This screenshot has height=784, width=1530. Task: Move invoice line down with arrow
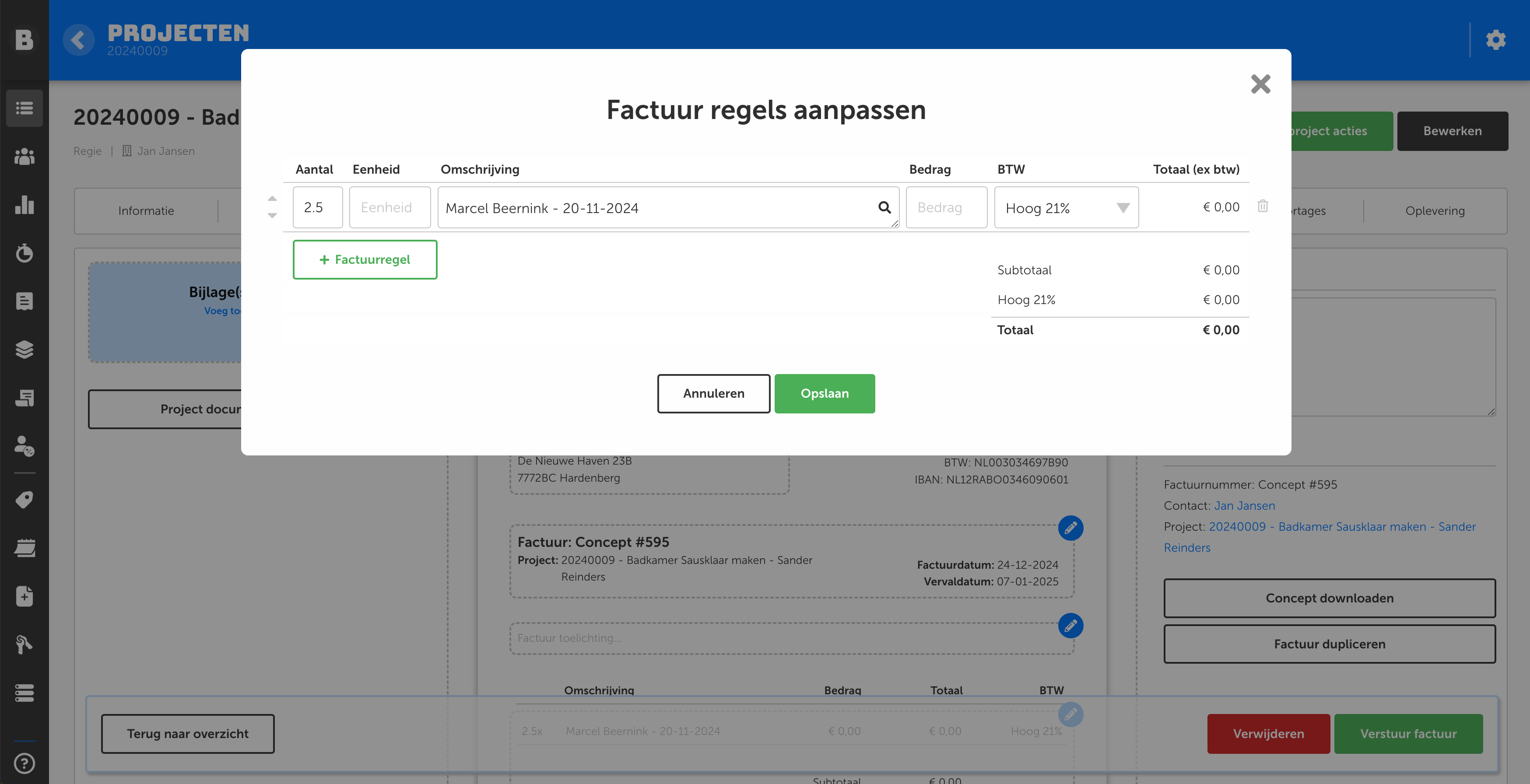(x=272, y=216)
